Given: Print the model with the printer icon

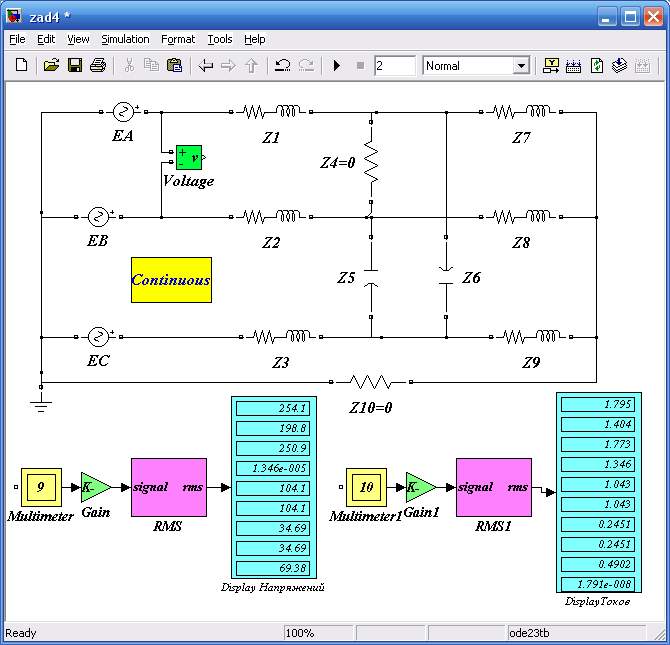Looking at the screenshot, I should [x=98, y=65].
